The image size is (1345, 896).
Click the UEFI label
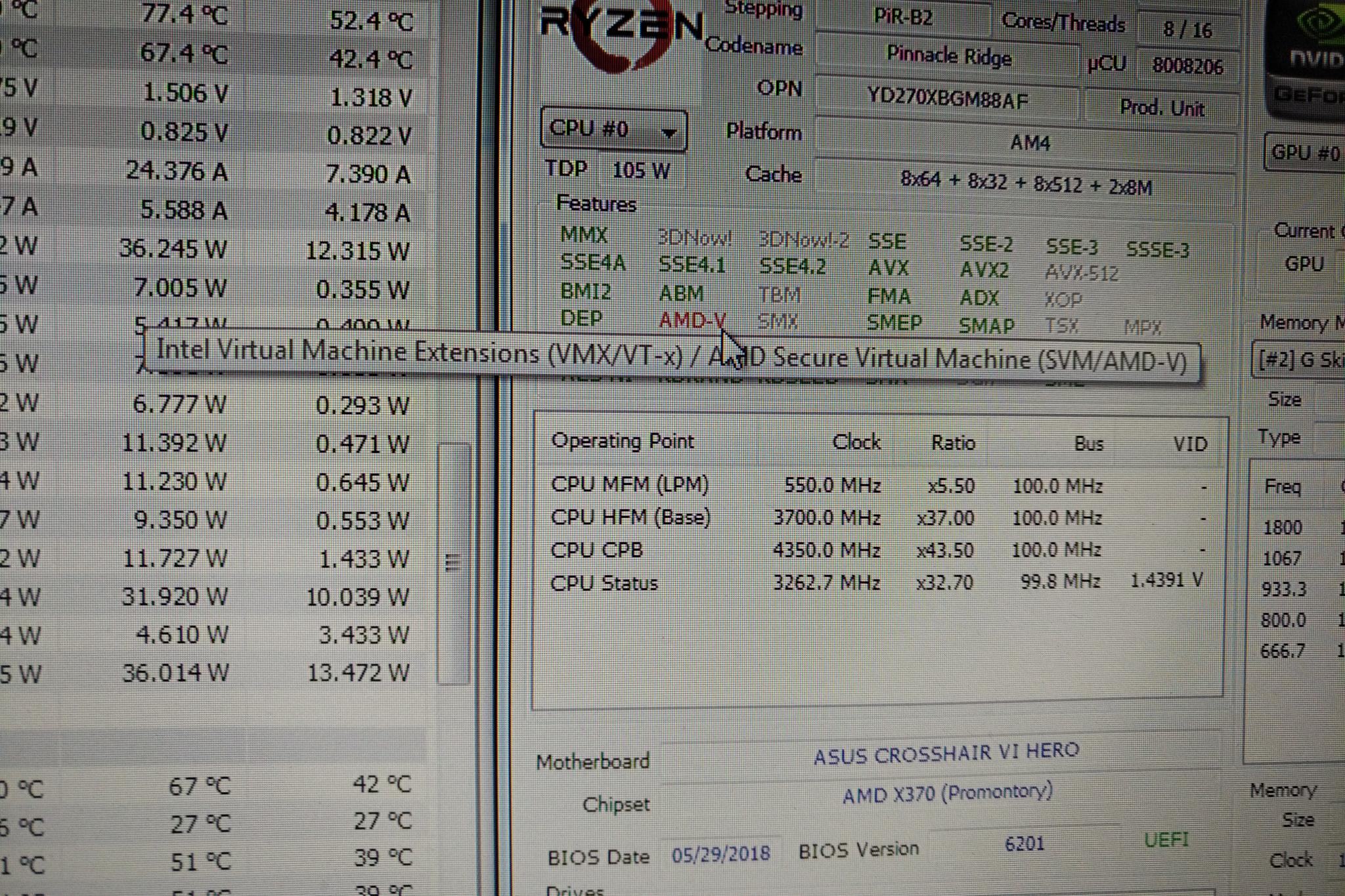(1166, 840)
